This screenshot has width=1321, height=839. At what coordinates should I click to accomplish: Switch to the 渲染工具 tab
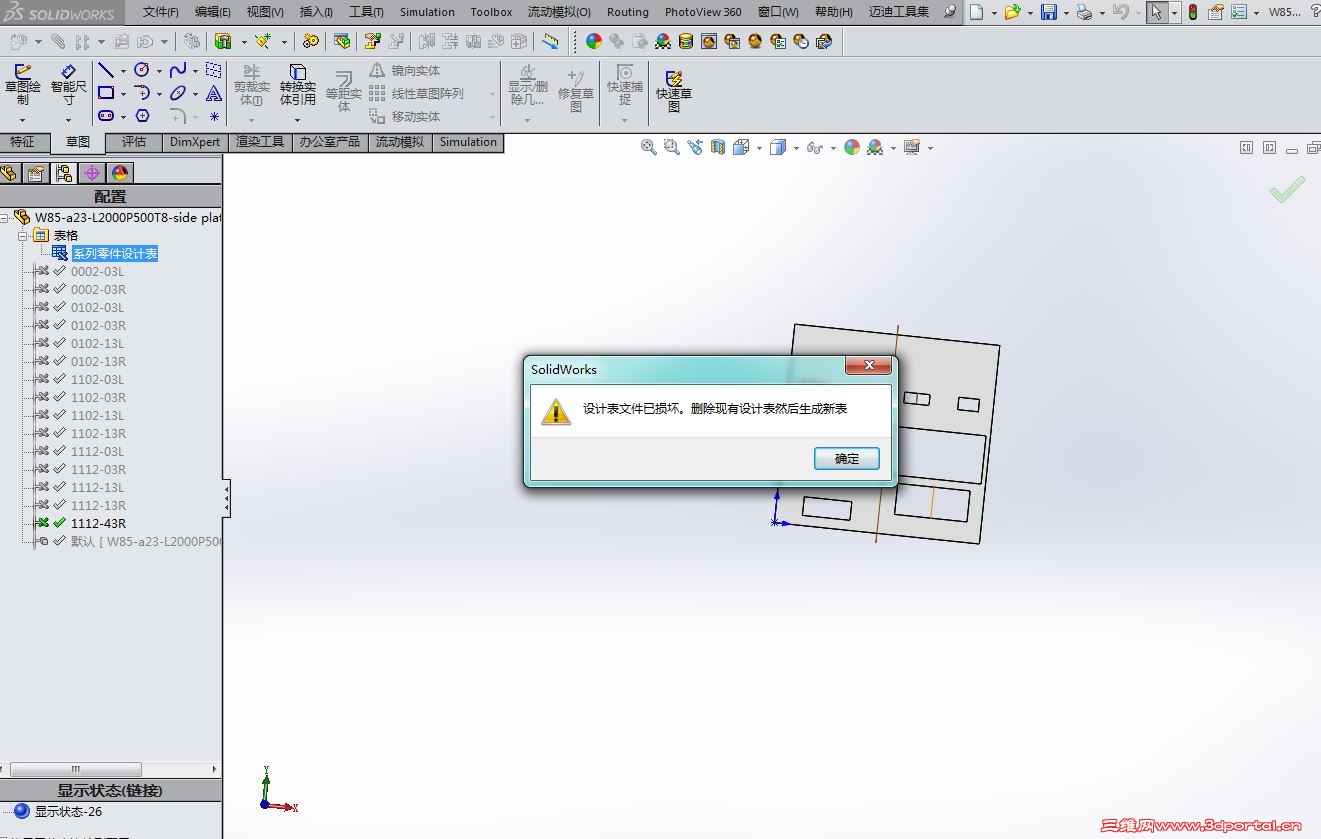click(x=260, y=142)
